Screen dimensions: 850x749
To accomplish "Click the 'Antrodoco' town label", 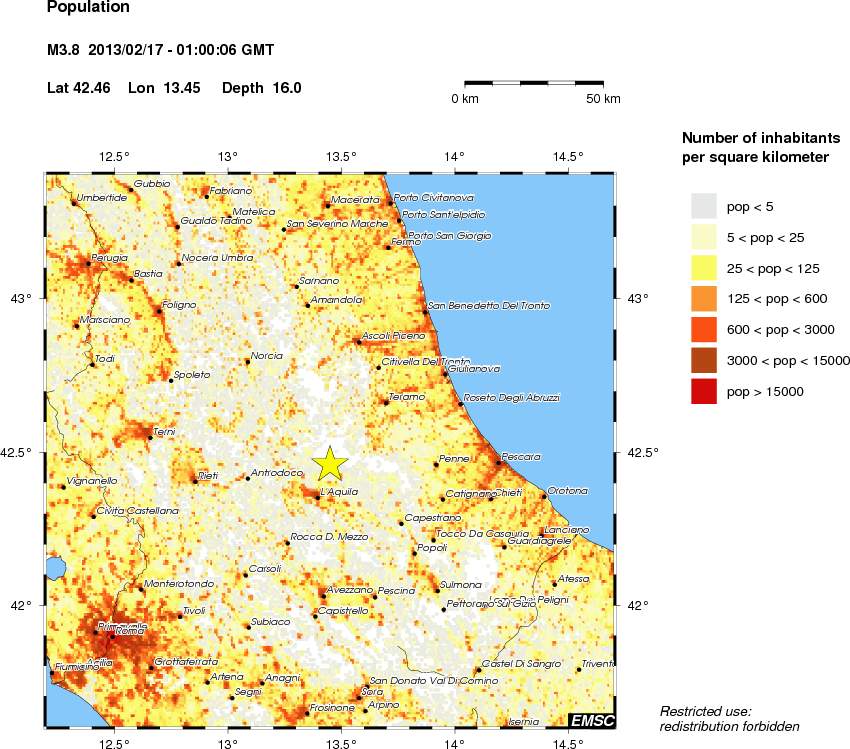I will [x=277, y=473].
